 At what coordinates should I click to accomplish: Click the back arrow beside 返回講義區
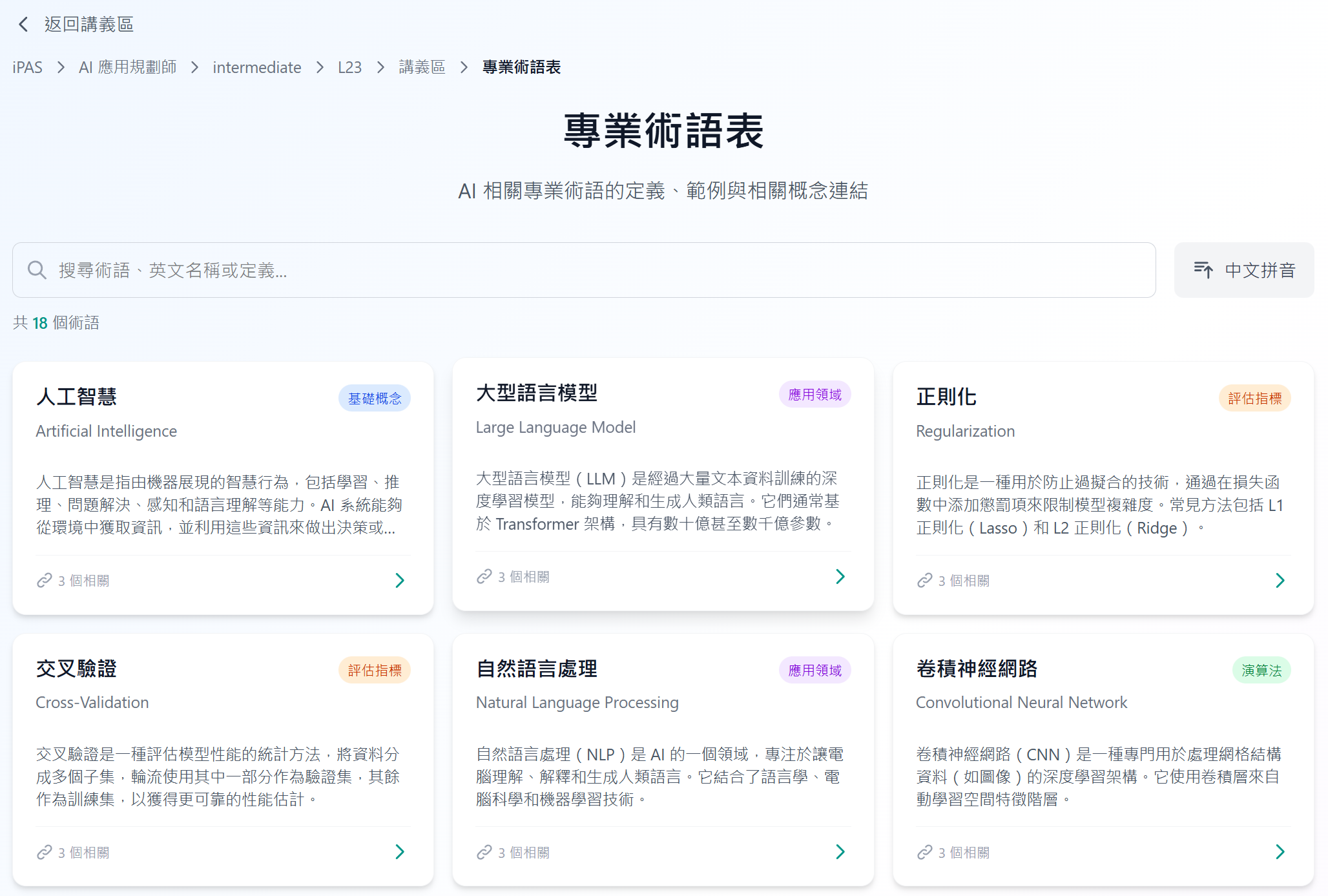[23, 24]
